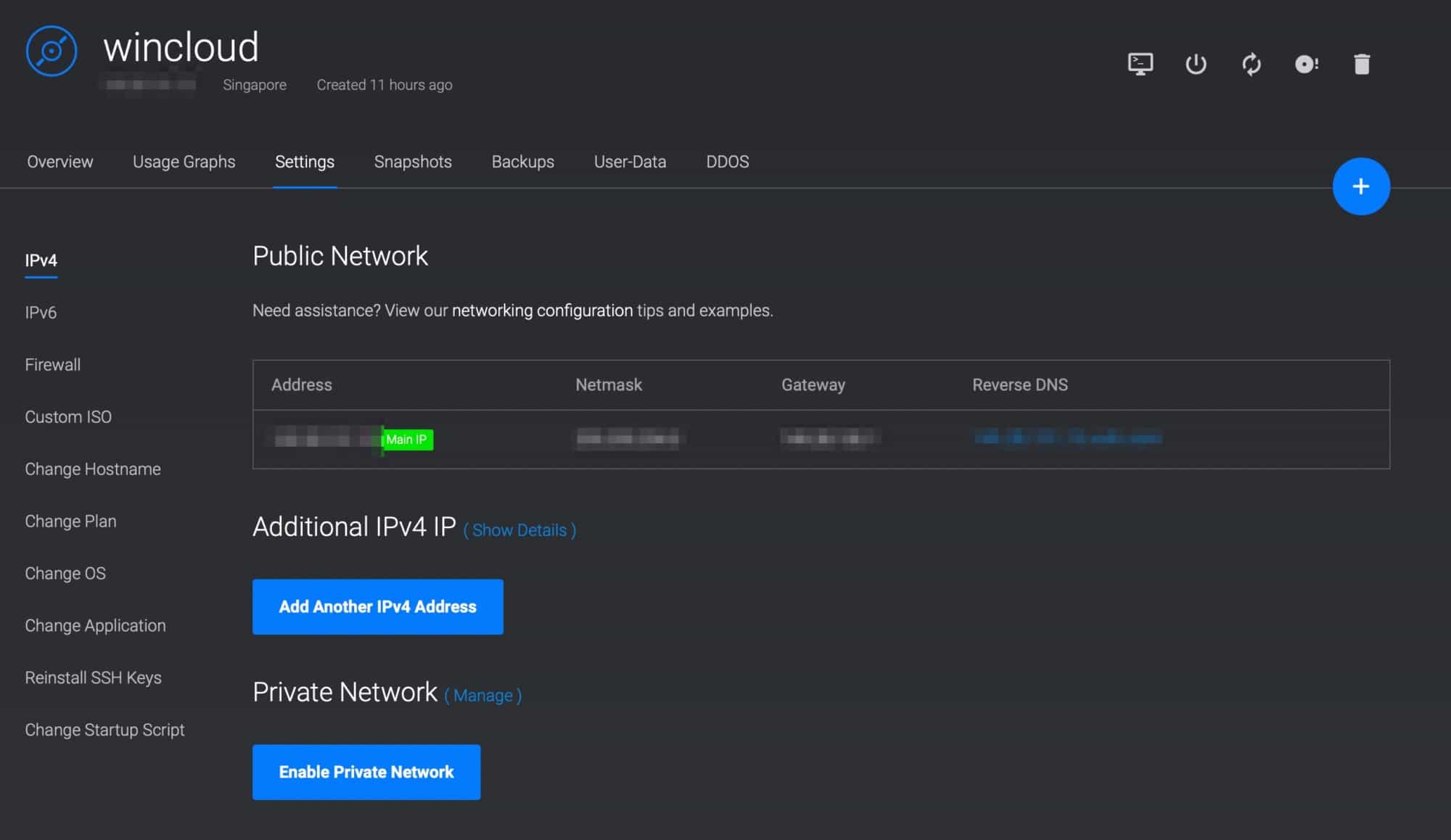Expand Additional IPv4 with Show Details
Screen dimensions: 1451x840
click(519, 530)
